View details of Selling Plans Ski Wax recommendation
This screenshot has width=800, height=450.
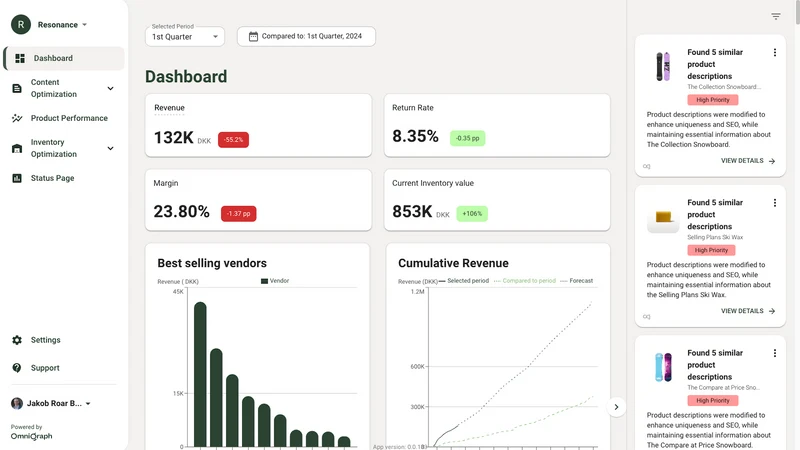(747, 311)
